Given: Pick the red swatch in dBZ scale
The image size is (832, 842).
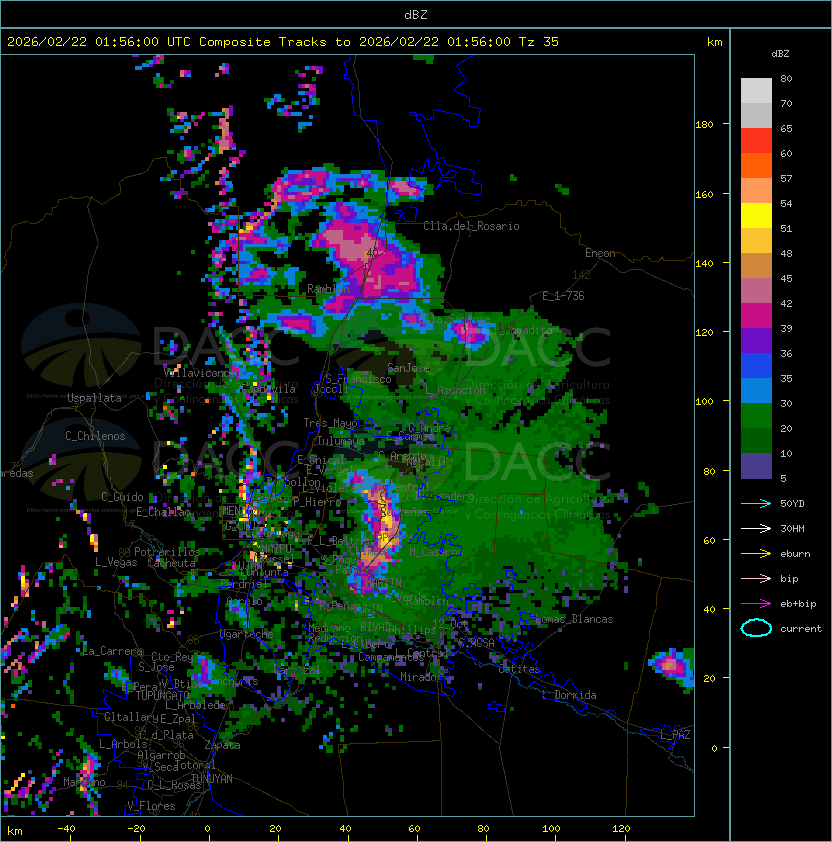Looking at the screenshot, I should coord(756,141).
